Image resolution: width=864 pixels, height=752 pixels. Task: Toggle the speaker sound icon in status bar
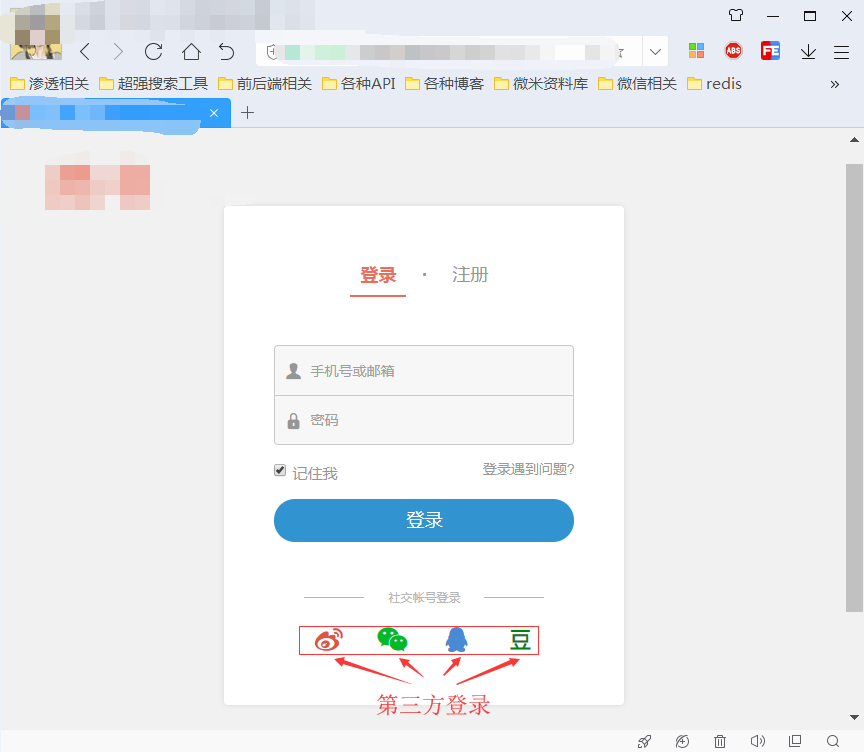(758, 741)
